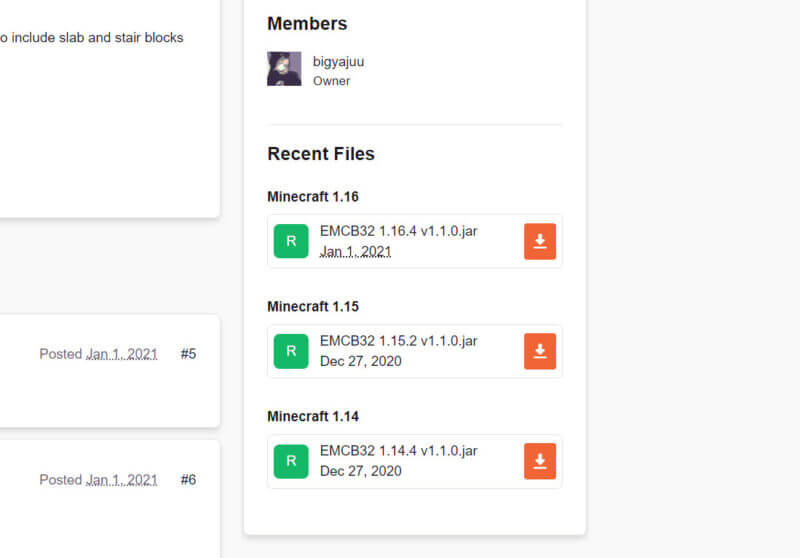Select the Minecraft 1.14 version heading
800x558 pixels.
click(x=313, y=417)
